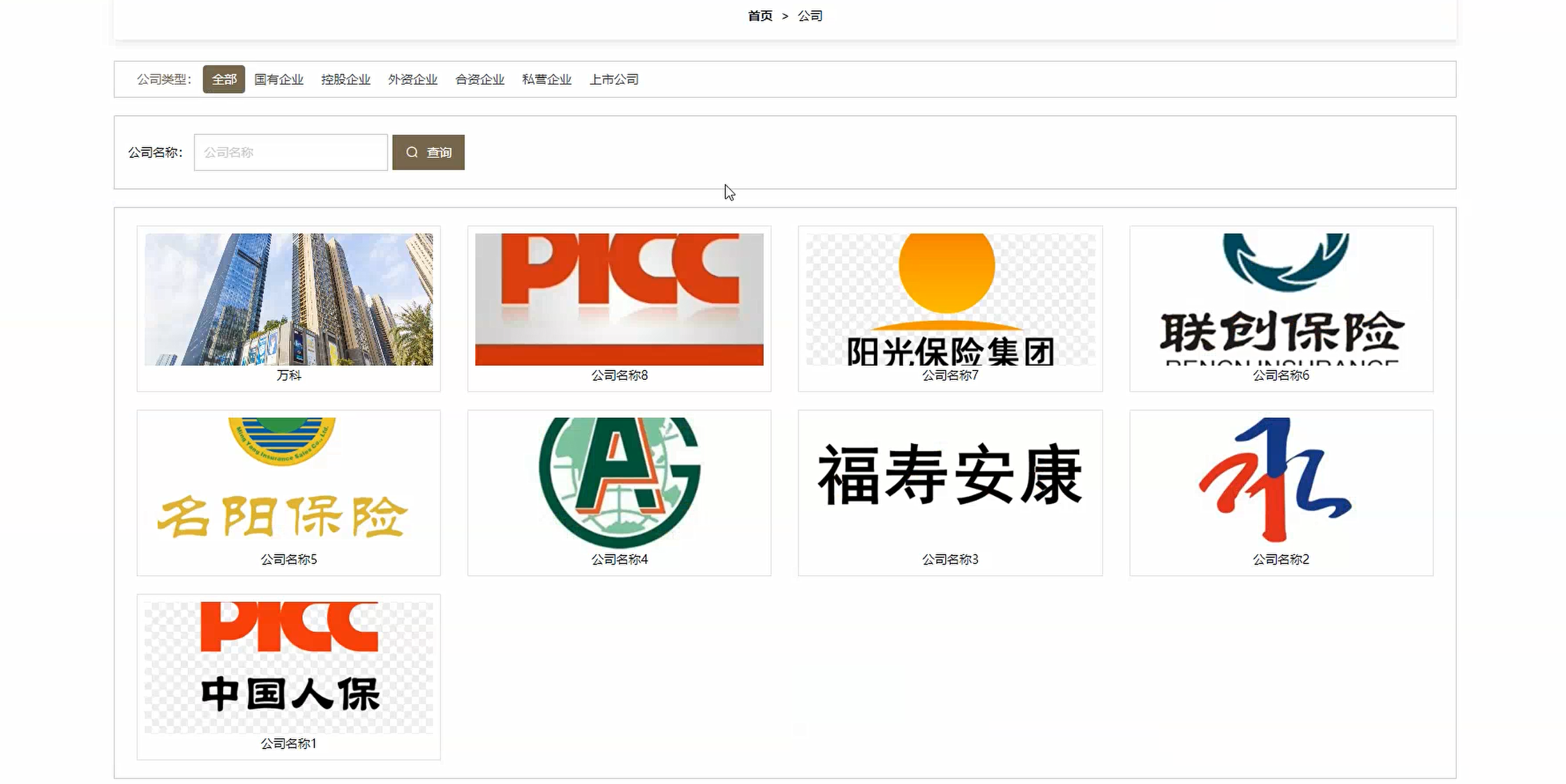Screen dimensions: 1566x784
Task: Select the 全部 company type filter
Action: point(224,79)
